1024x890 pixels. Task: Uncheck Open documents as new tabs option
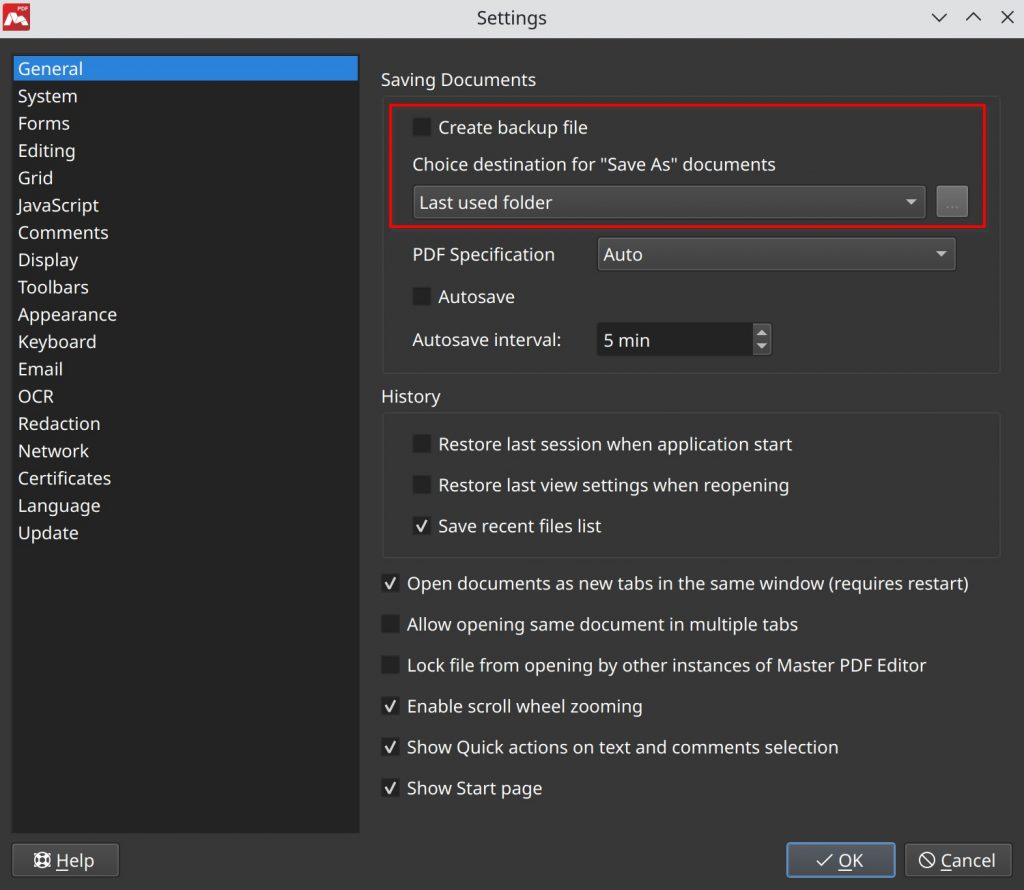click(x=391, y=583)
